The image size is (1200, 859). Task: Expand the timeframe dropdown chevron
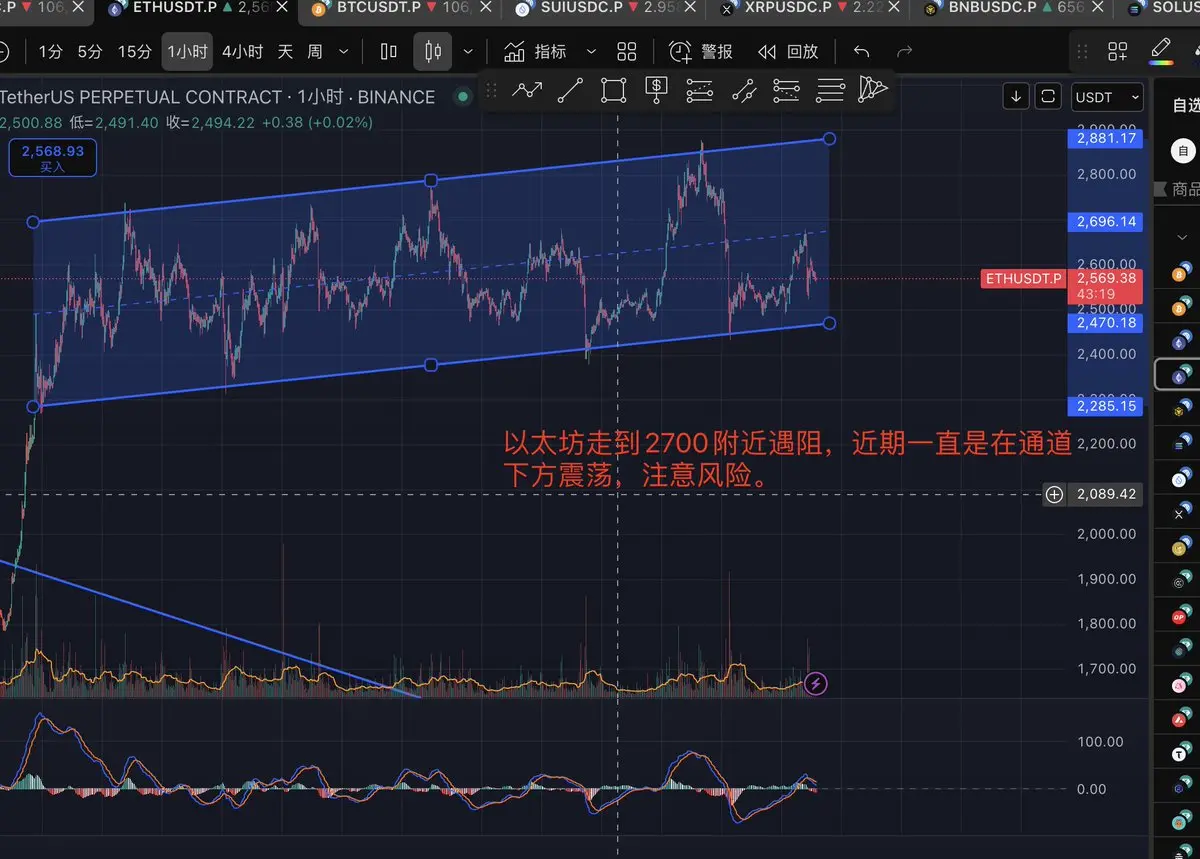click(344, 51)
